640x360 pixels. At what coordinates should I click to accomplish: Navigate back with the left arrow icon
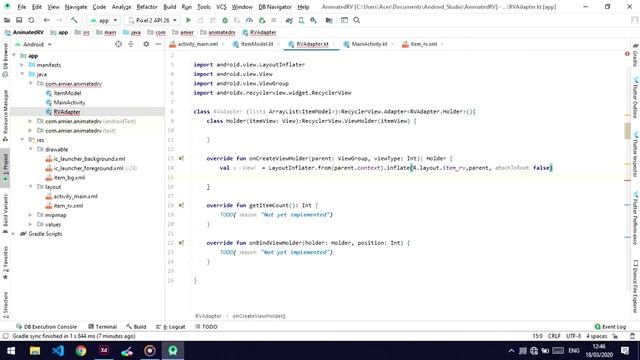[x=47, y=20]
